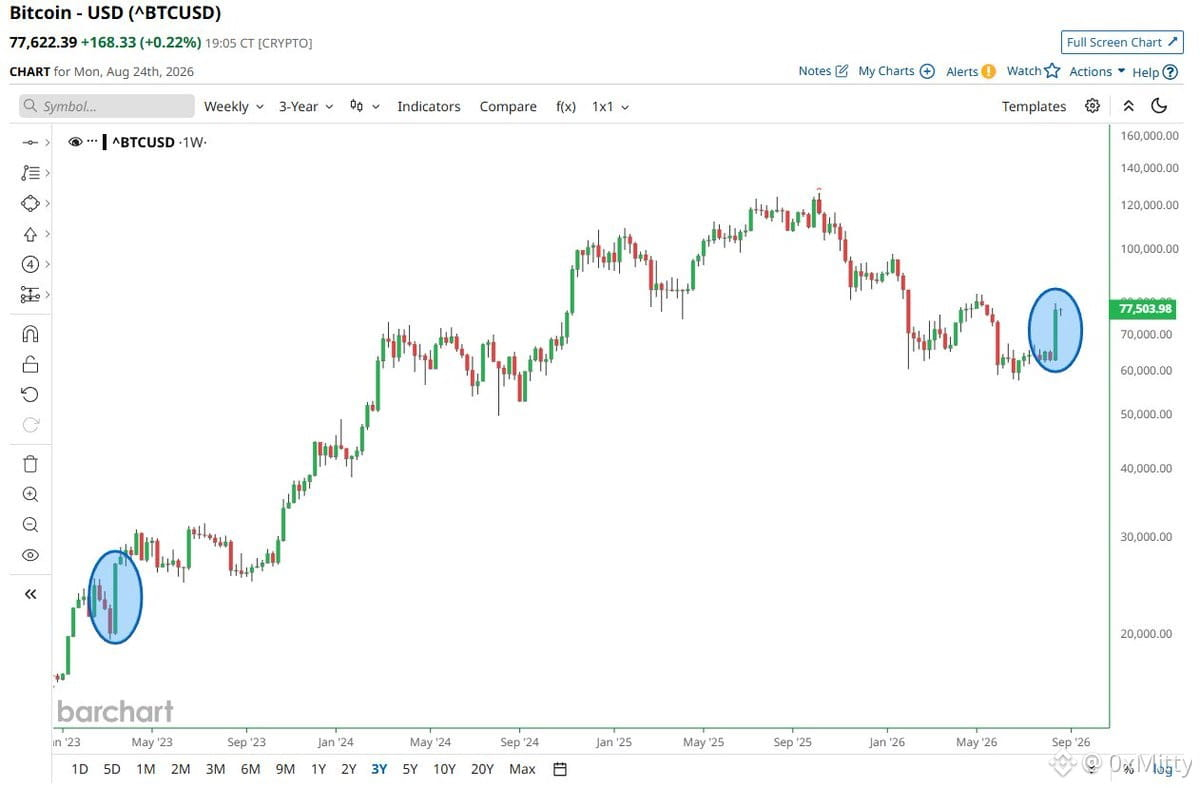Viewport: 1200px width, 788px height.
Task: Select the line drawing tool
Action: point(29,143)
